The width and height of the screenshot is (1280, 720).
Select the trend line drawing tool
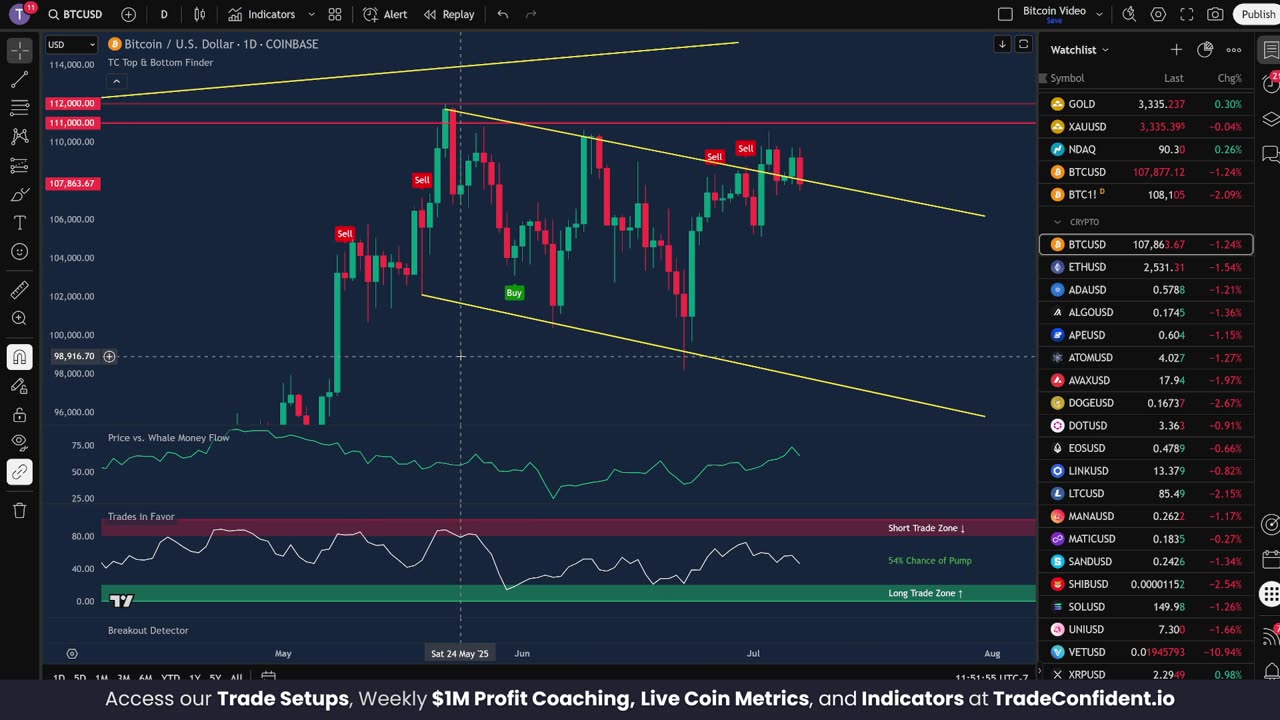point(19,79)
